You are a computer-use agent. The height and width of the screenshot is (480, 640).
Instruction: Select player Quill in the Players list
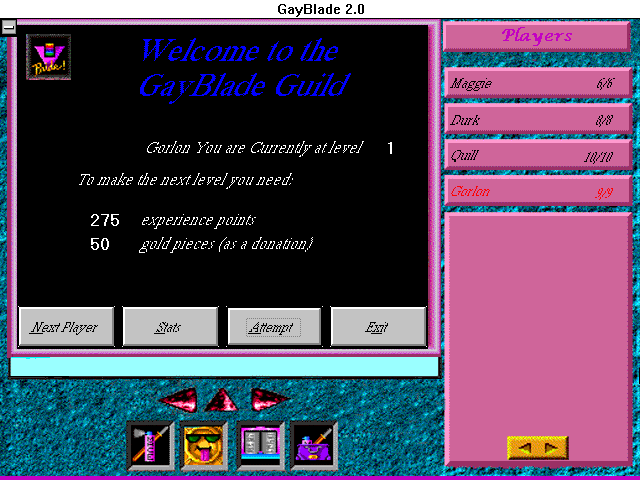click(537, 155)
